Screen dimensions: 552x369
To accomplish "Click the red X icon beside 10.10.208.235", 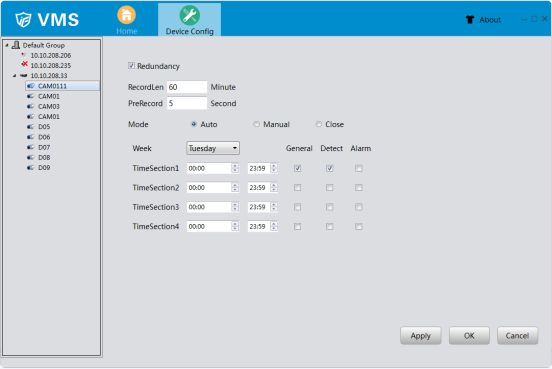I will click(24, 64).
